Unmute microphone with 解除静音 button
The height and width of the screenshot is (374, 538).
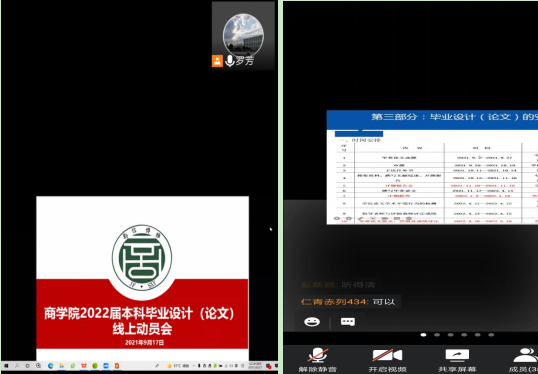(317, 360)
